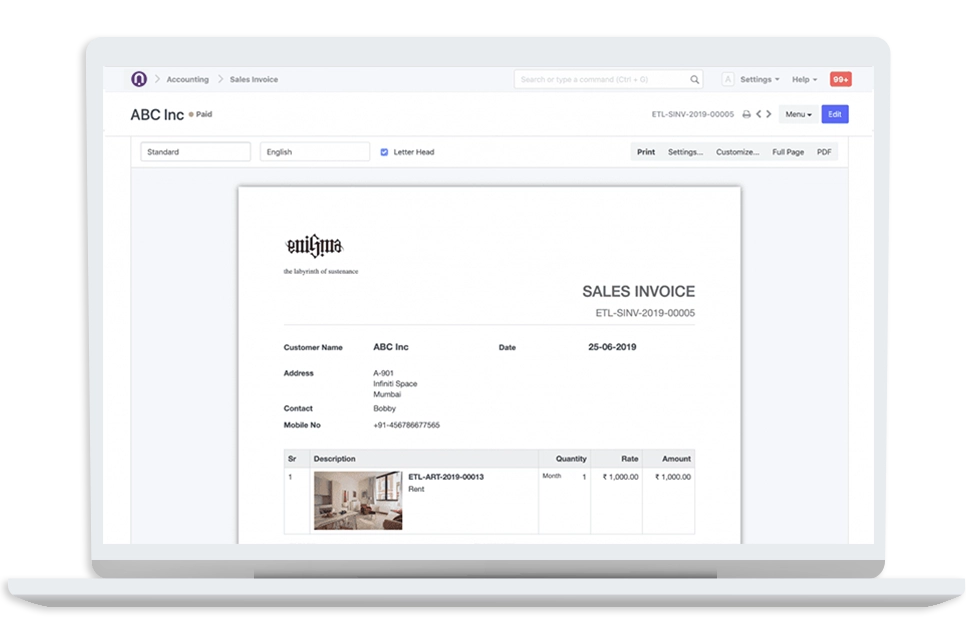Screen dimensions: 966x619
Task: Click the search magnifier in the command bar
Action: pyautogui.click(x=695, y=79)
